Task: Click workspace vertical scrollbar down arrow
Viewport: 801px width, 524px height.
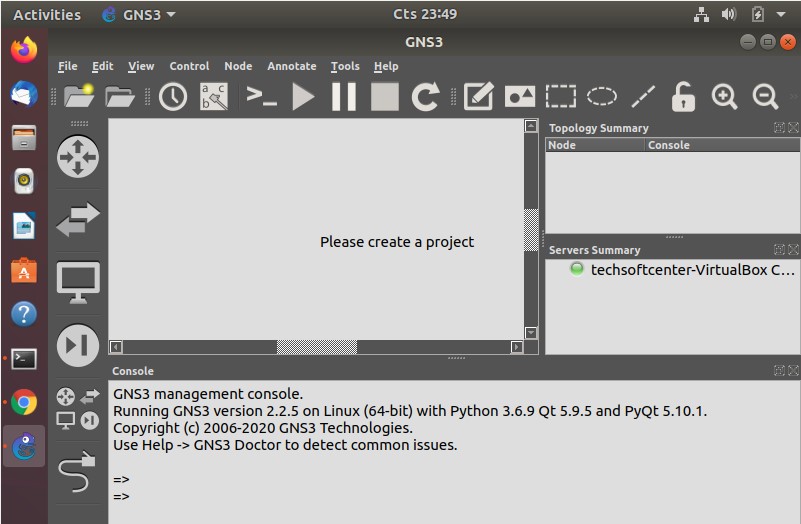Action: click(531, 333)
